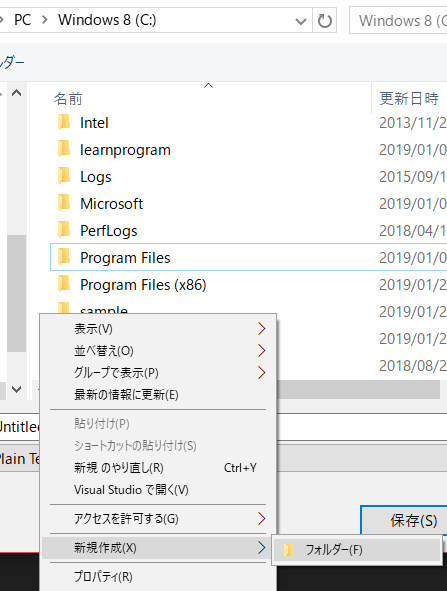Screen dimensions: 447x591
Task: Click the breadcrumb arrow after PC
Action: pyautogui.click(x=45, y=20)
